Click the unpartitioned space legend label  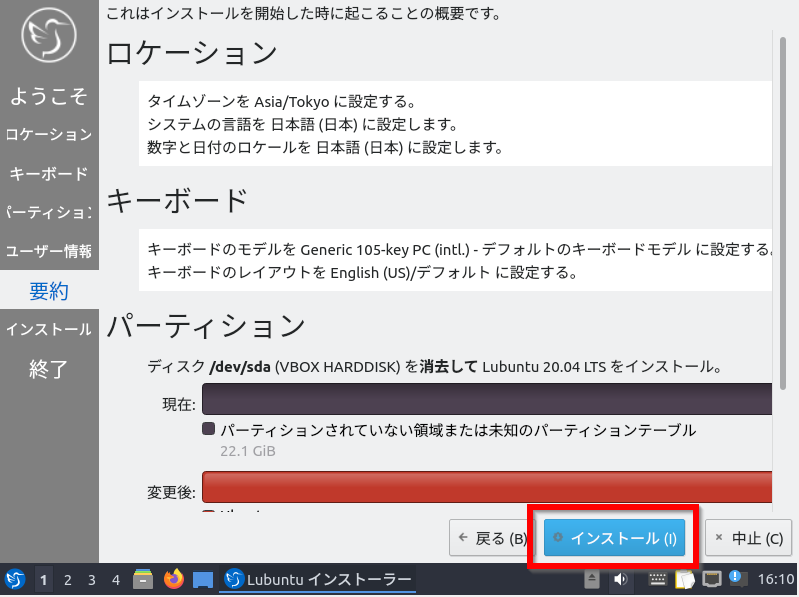458,430
